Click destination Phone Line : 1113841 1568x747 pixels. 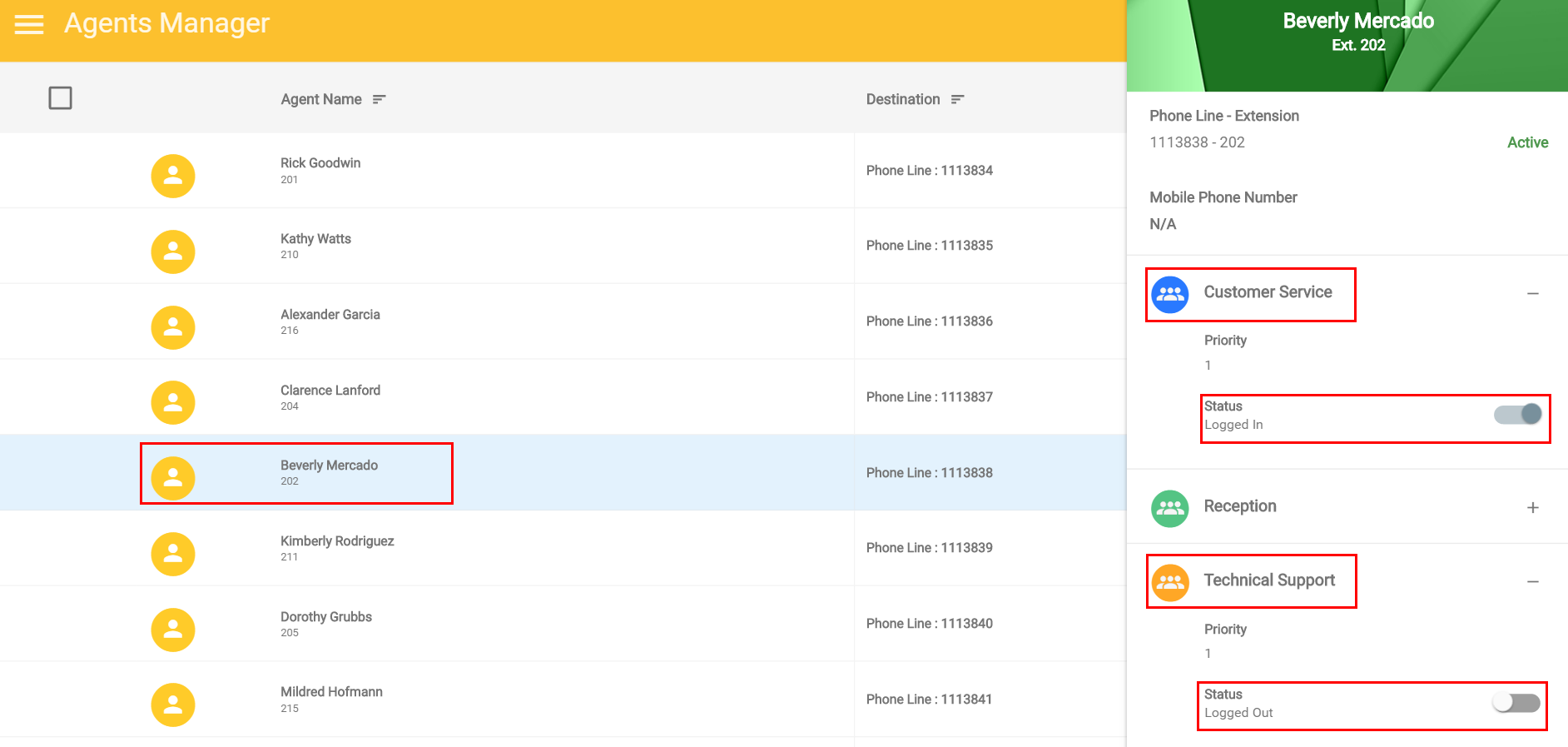[x=930, y=700]
